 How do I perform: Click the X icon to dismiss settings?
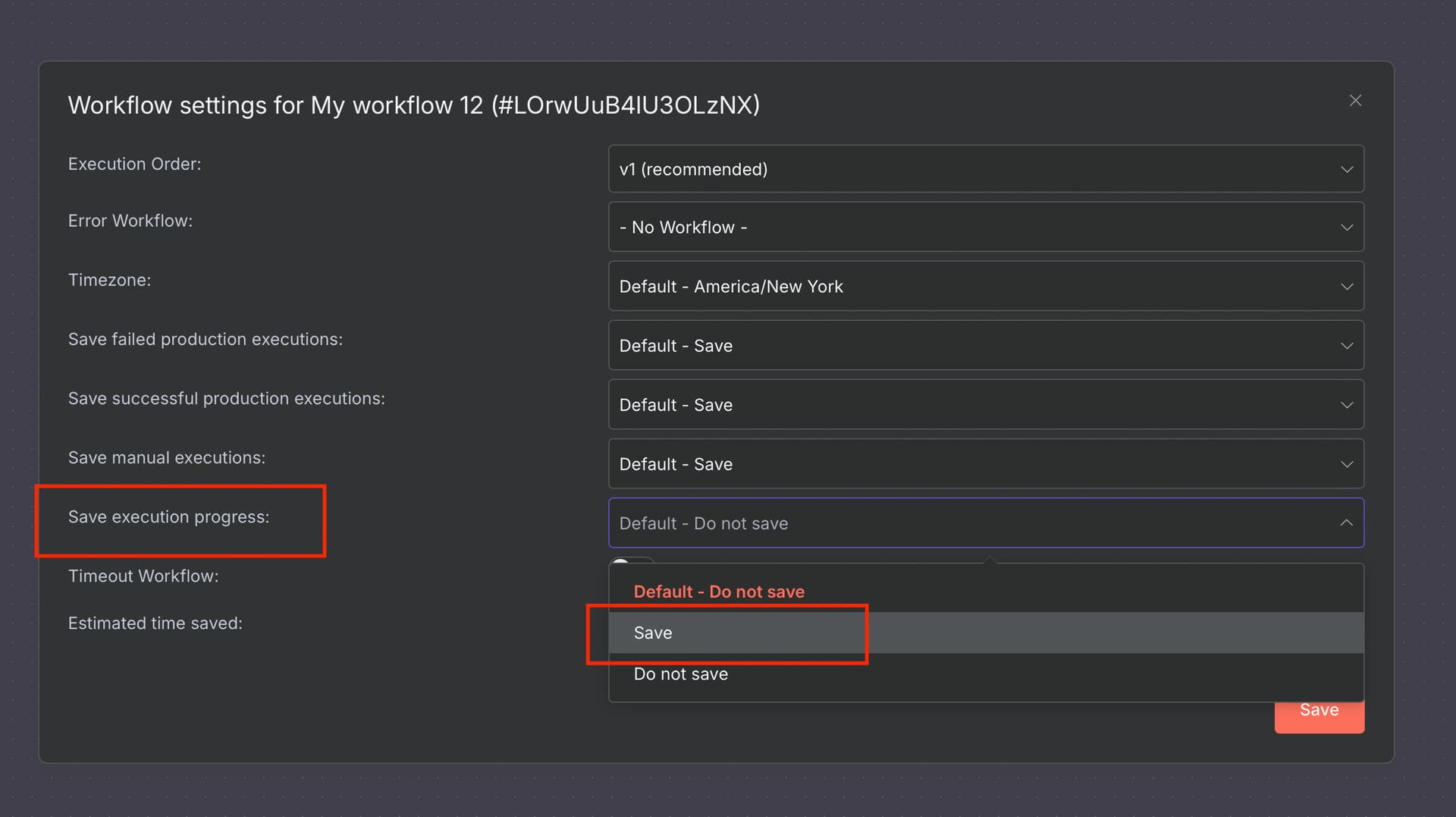1356,99
